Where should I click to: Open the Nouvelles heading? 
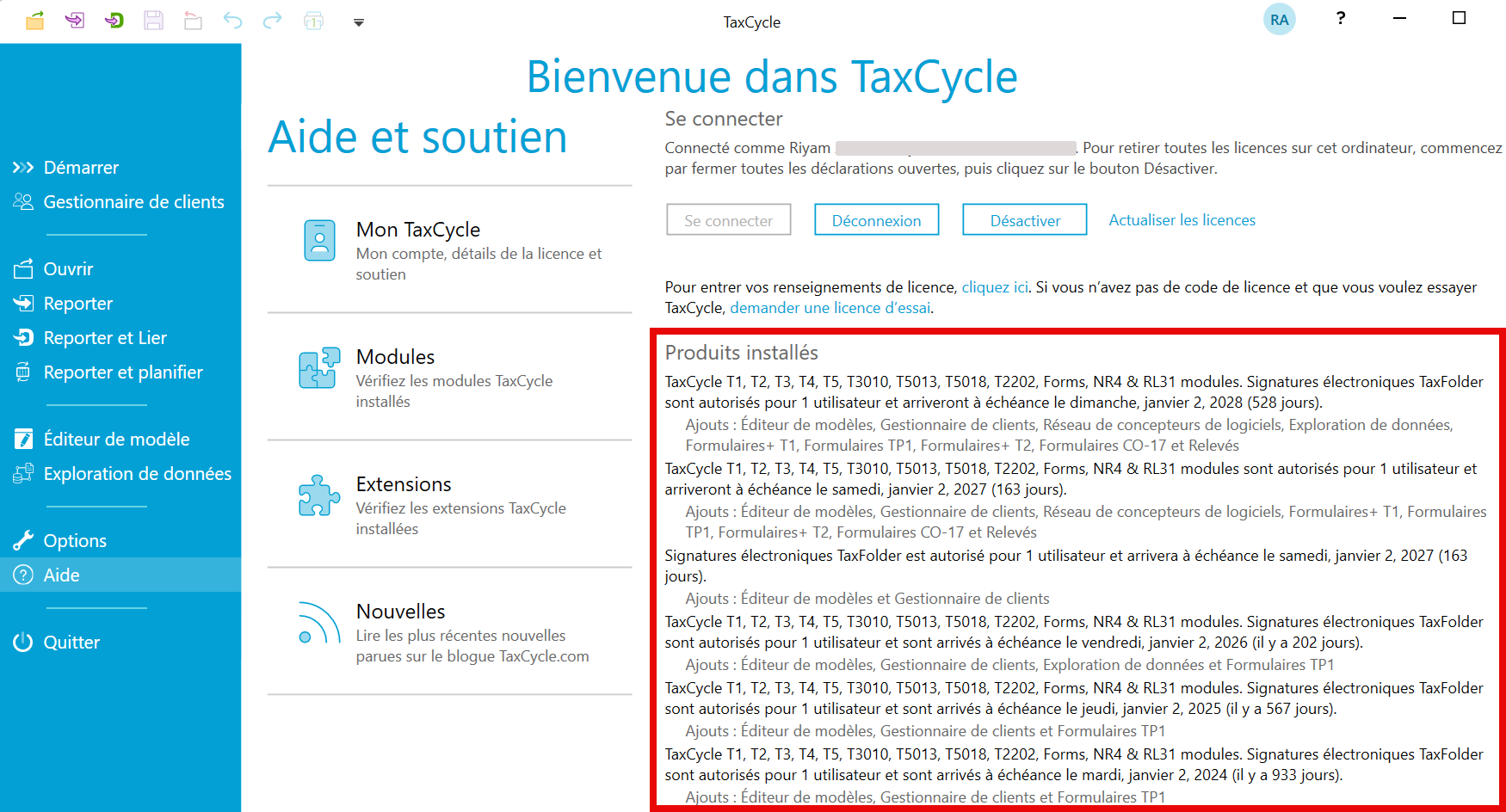click(x=401, y=612)
